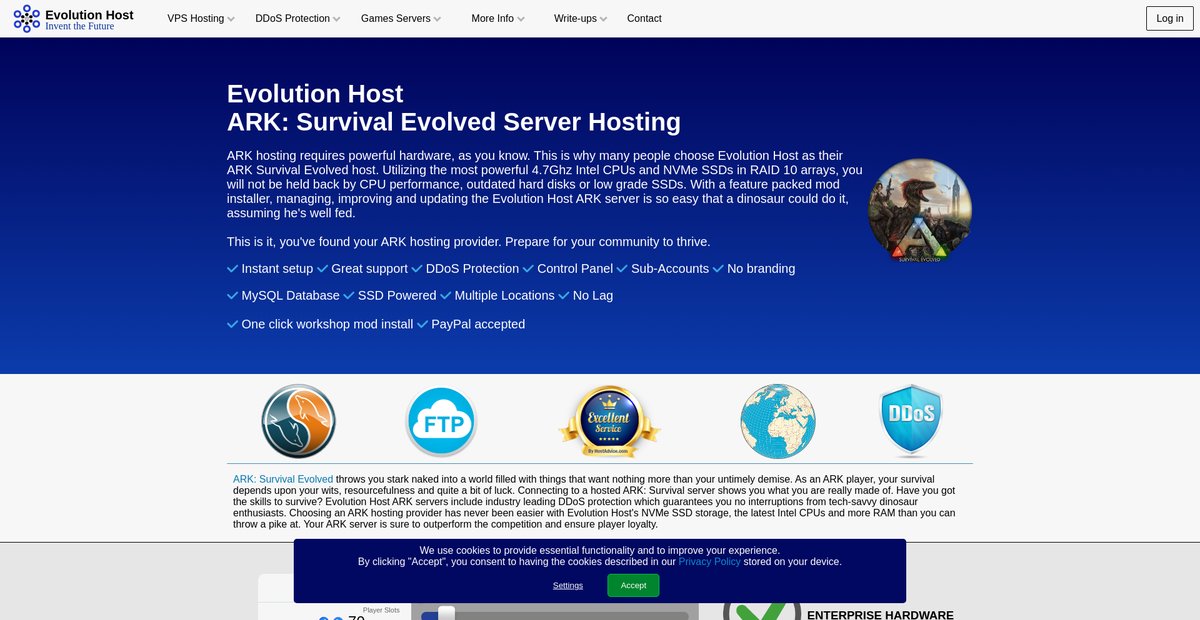Click the "Sub-Accounts" feature text
Image resolution: width=1200 pixels, height=620 pixels.
point(670,269)
